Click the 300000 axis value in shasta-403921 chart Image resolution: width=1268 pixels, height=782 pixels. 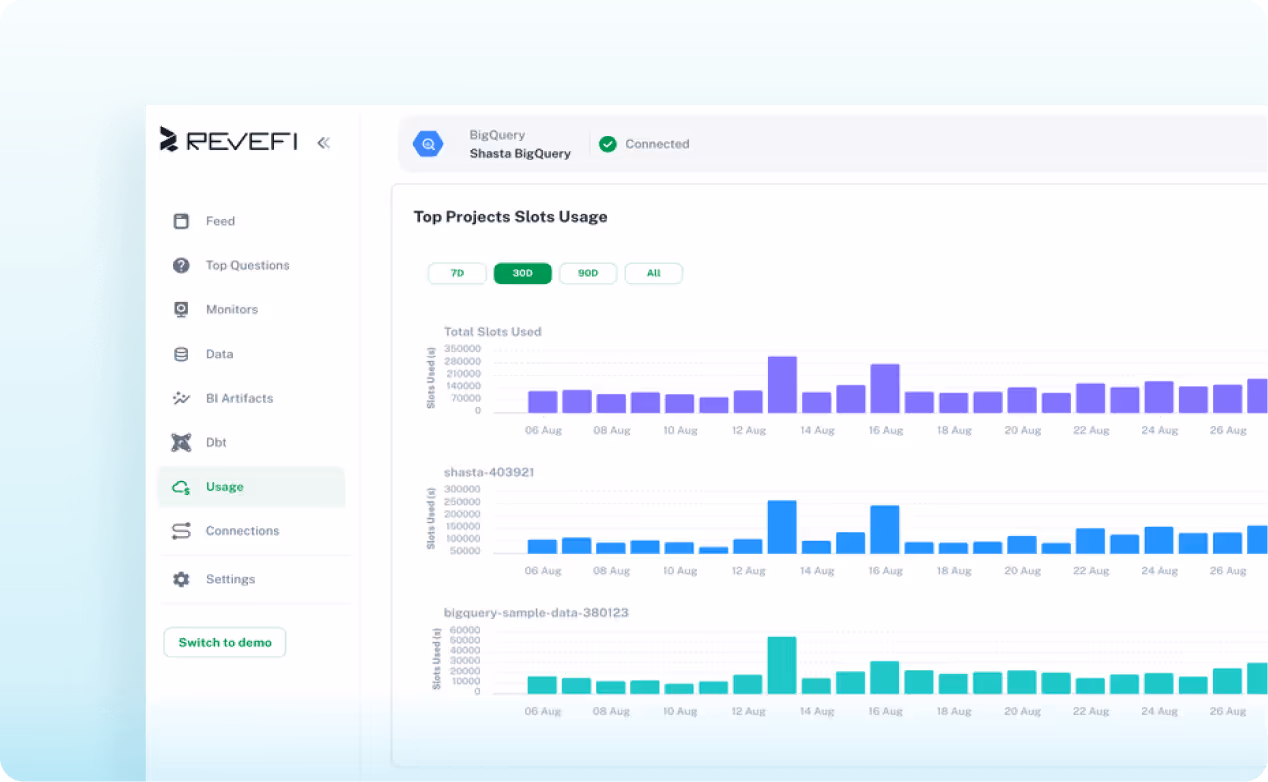[x=462, y=490]
